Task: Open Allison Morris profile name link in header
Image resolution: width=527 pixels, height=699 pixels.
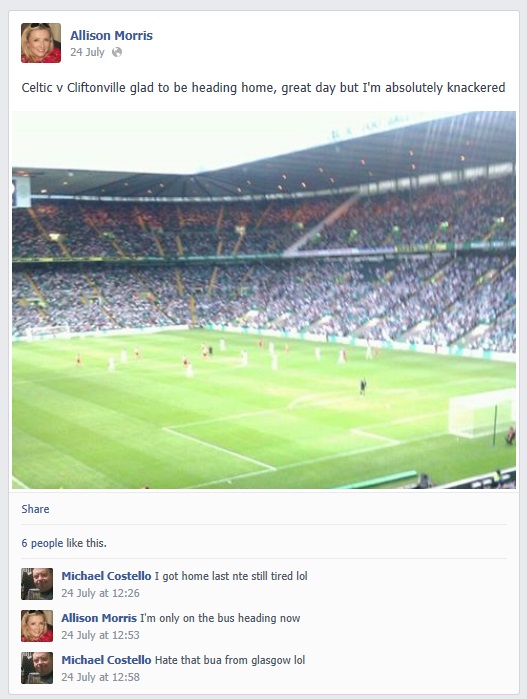Action: (x=111, y=35)
